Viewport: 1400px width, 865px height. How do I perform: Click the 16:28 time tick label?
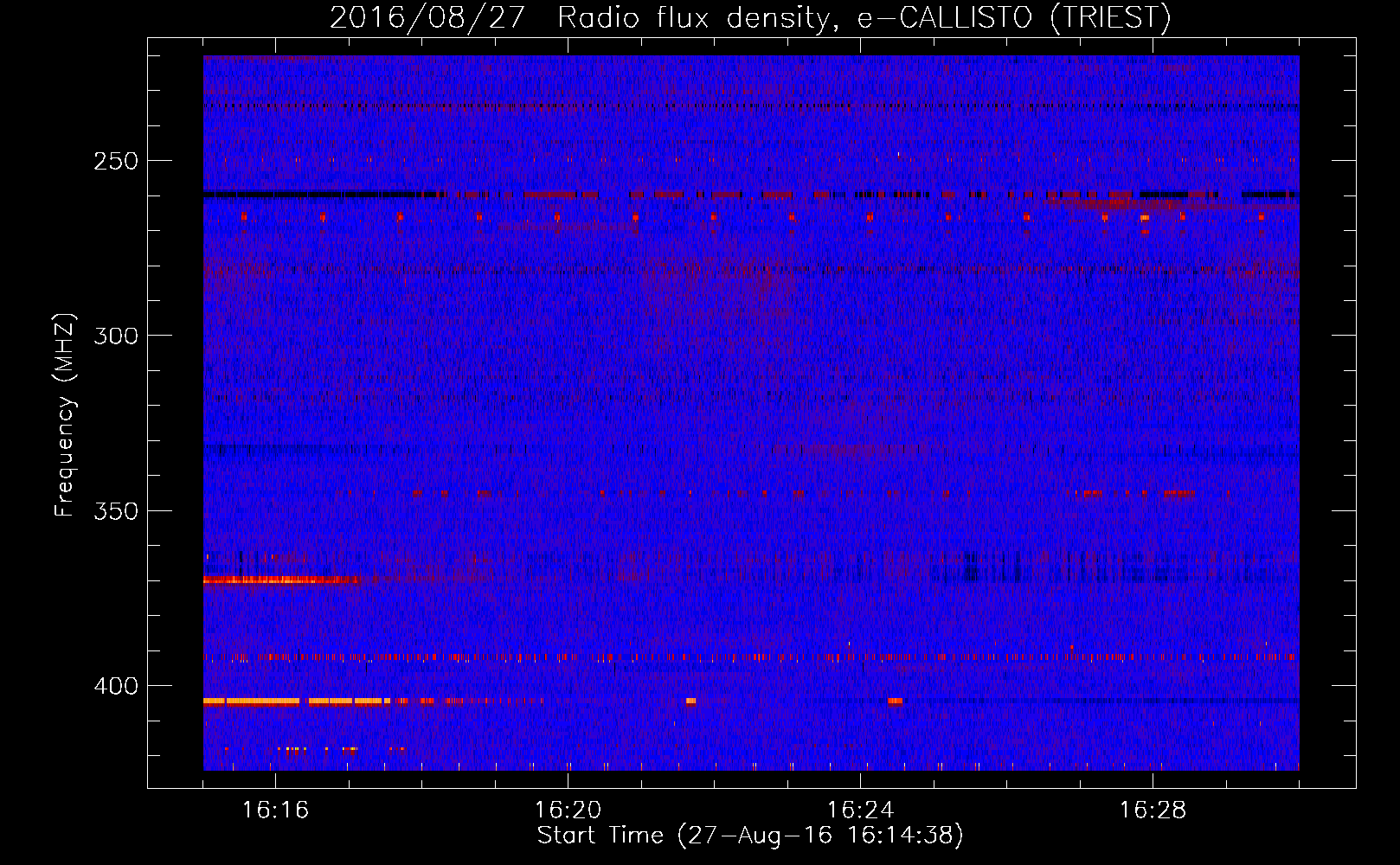1153,810
